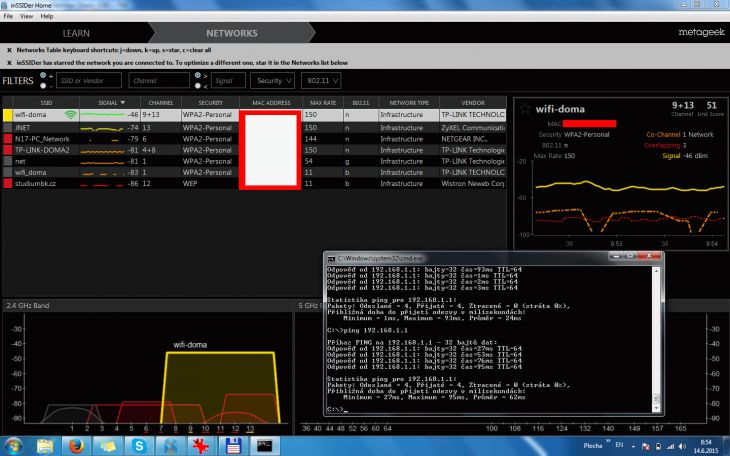Viewport: 730px width, 456px height.
Task: Click gray marker beside JNET row
Action: tap(7, 127)
